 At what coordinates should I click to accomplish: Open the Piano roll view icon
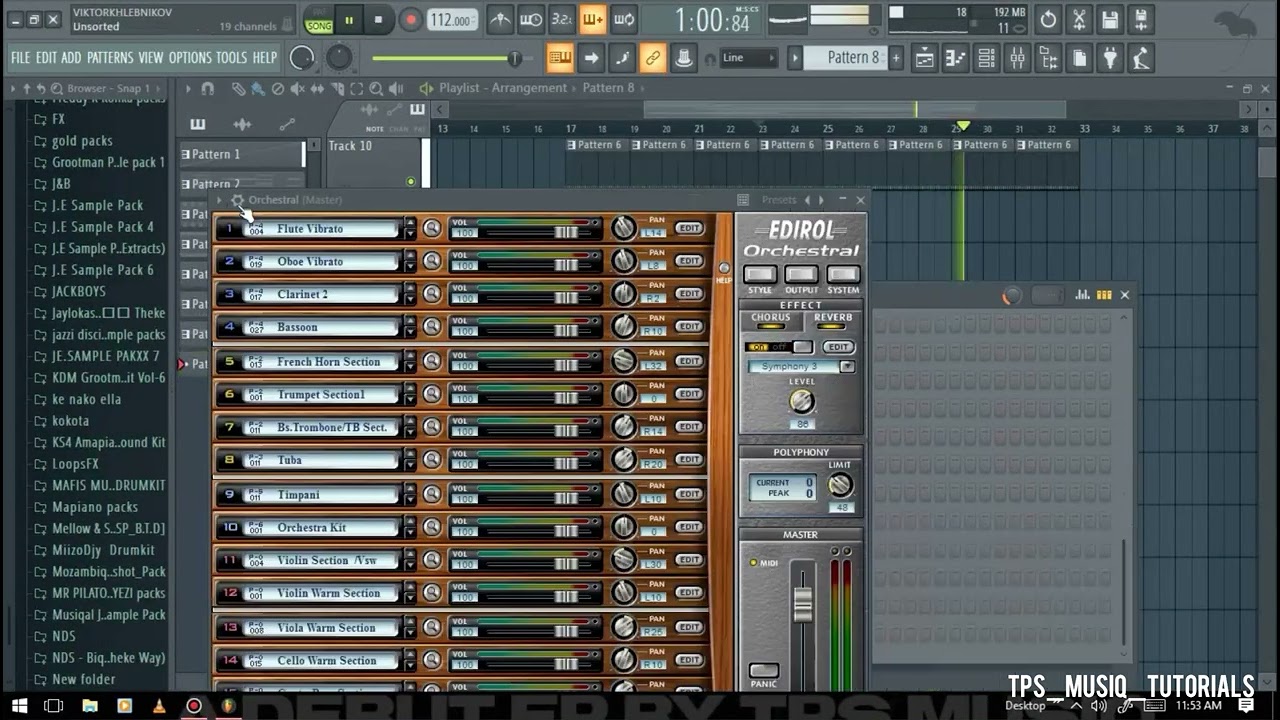tap(955, 59)
